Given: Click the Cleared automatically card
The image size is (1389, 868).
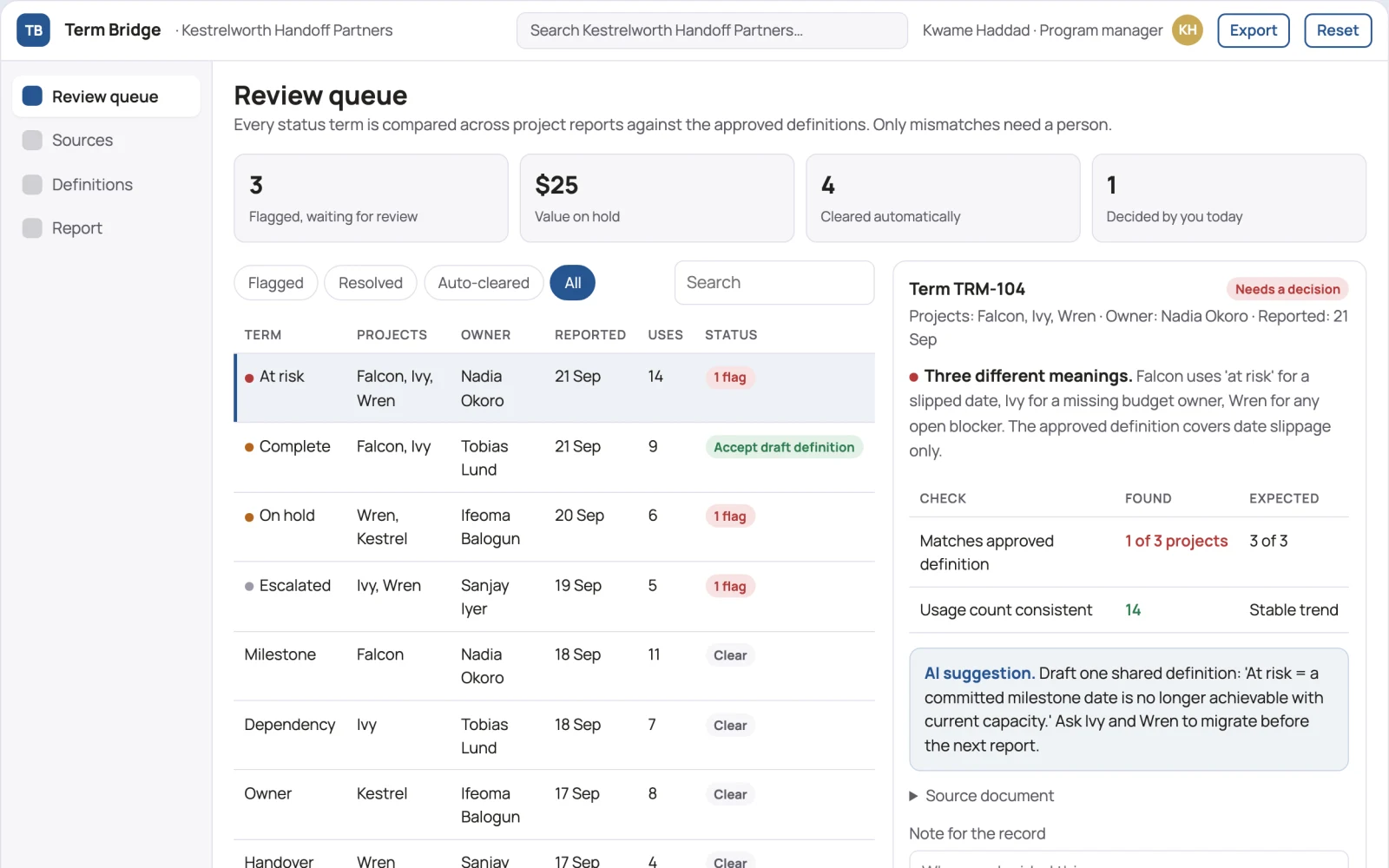Looking at the screenshot, I should coord(943,198).
